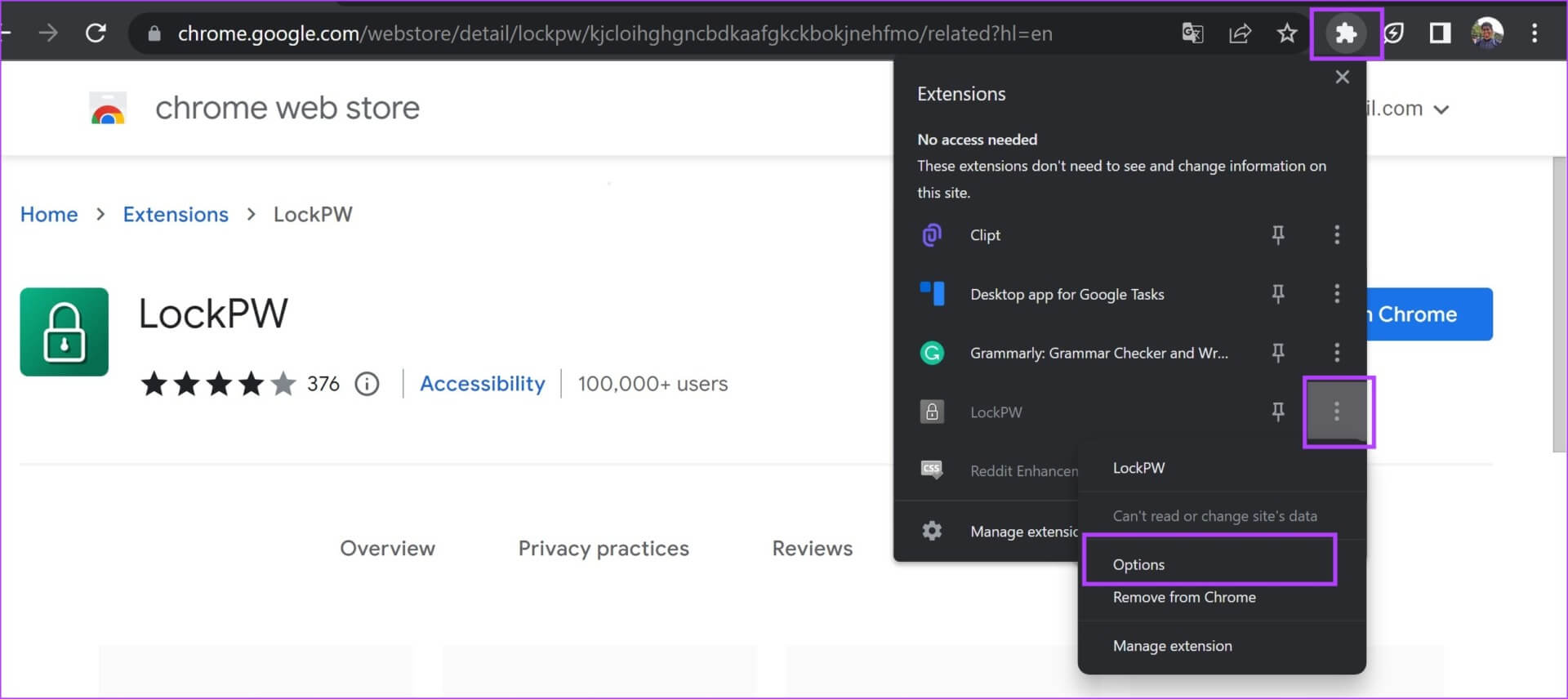Screen dimensions: 1568x699
Task: Click the rating info icon beside 376
Action: pyautogui.click(x=367, y=384)
